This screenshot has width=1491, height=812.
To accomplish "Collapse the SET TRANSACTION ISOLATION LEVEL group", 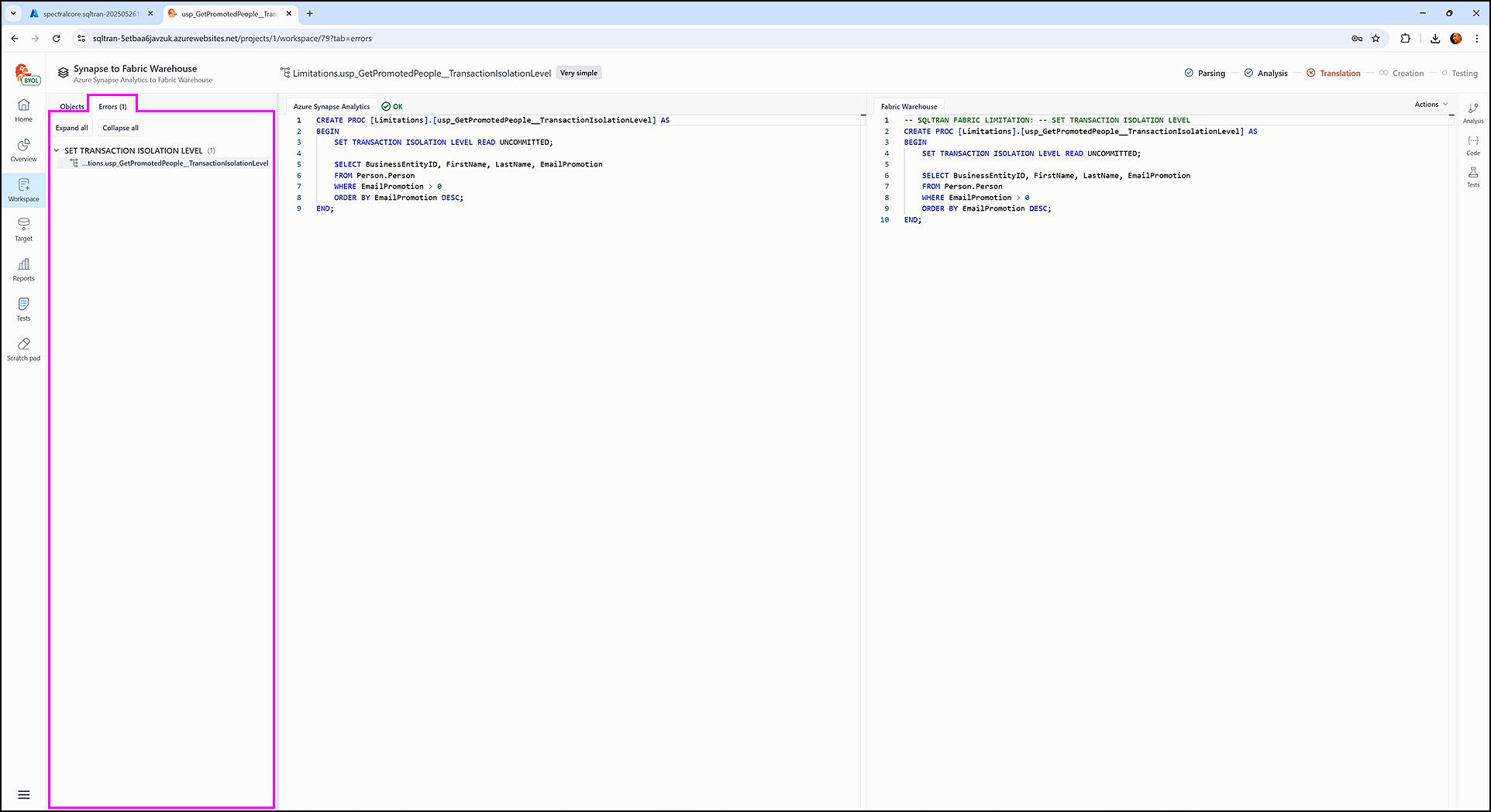I will (57, 151).
